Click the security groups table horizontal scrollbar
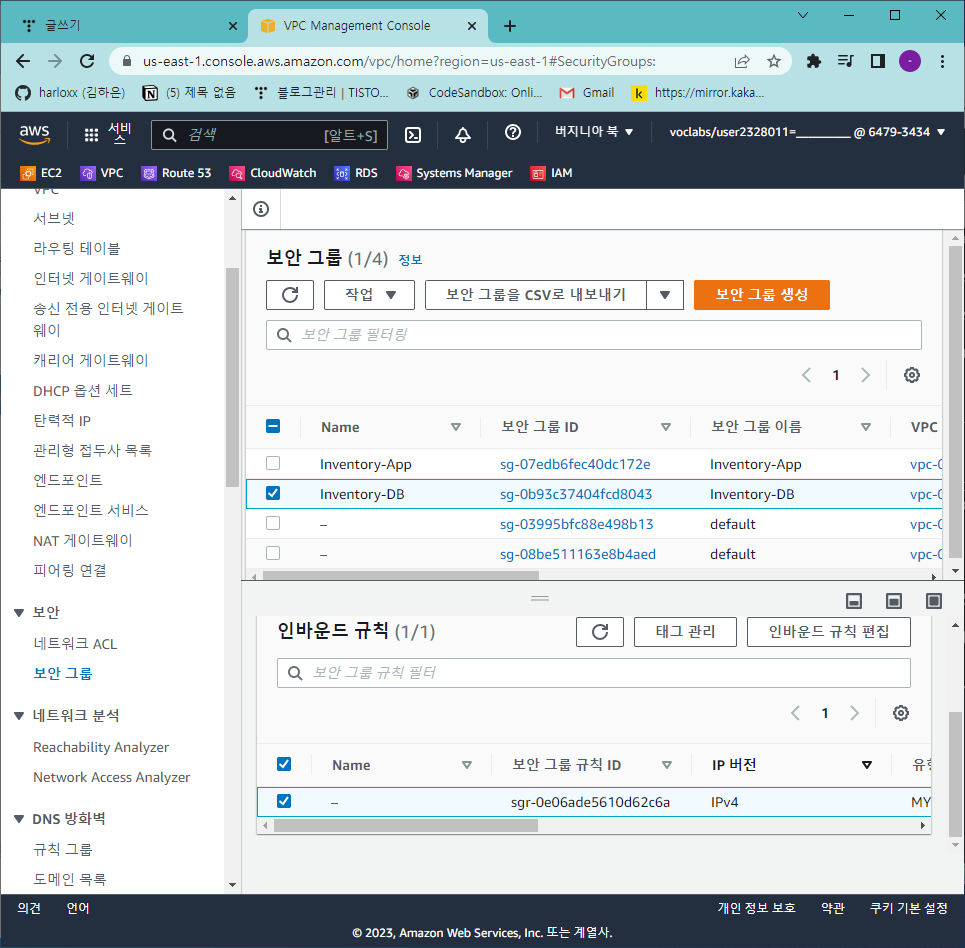965x948 pixels. click(x=401, y=576)
